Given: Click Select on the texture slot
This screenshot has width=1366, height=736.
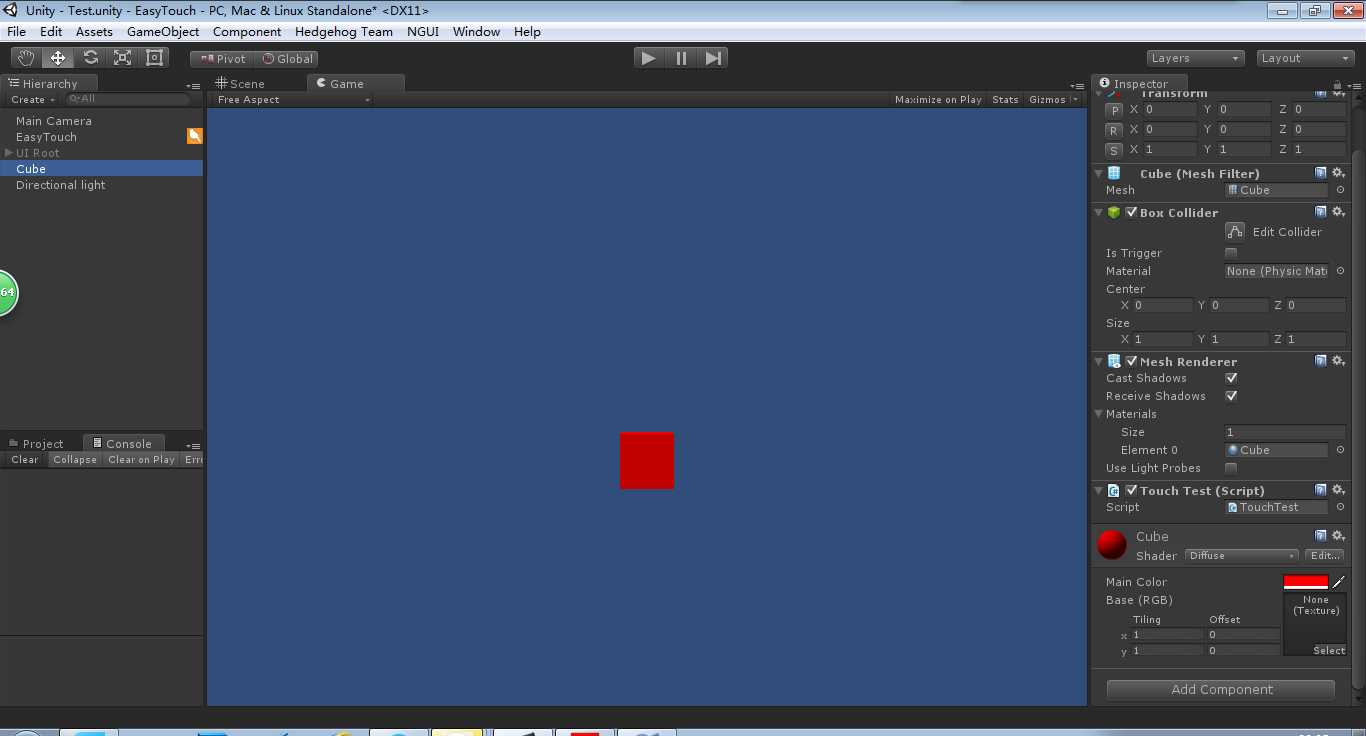Looking at the screenshot, I should pos(1329,650).
